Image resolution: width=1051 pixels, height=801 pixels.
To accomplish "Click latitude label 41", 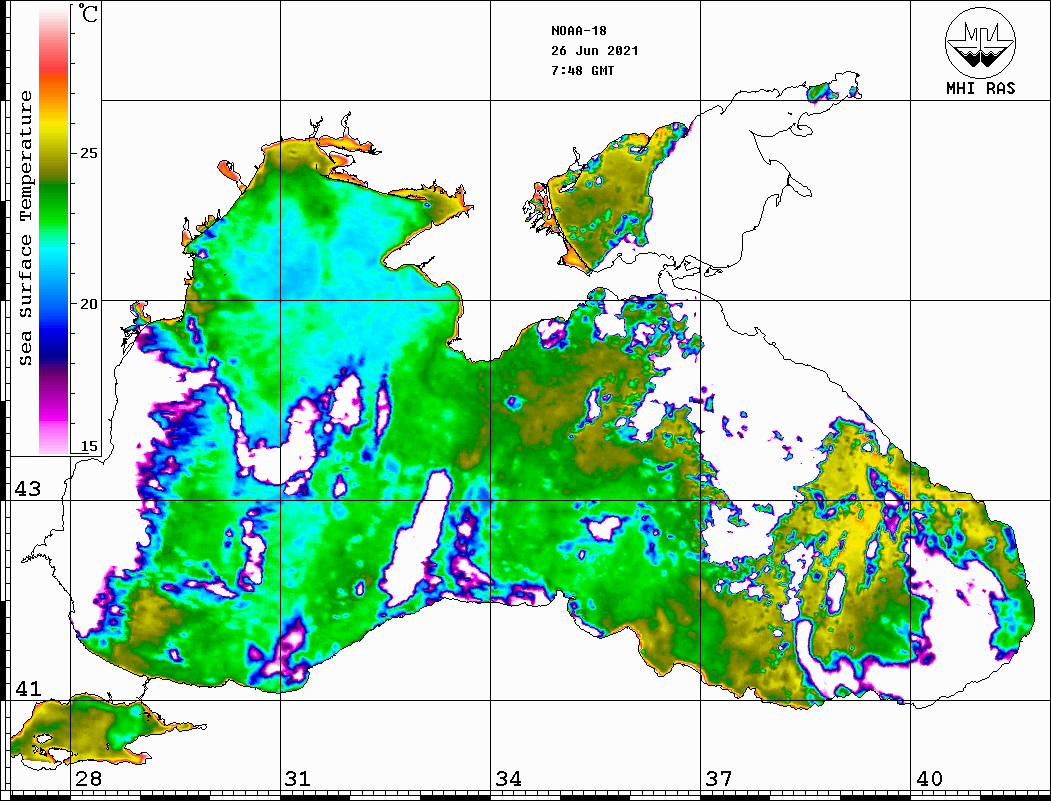I will [x=27, y=688].
